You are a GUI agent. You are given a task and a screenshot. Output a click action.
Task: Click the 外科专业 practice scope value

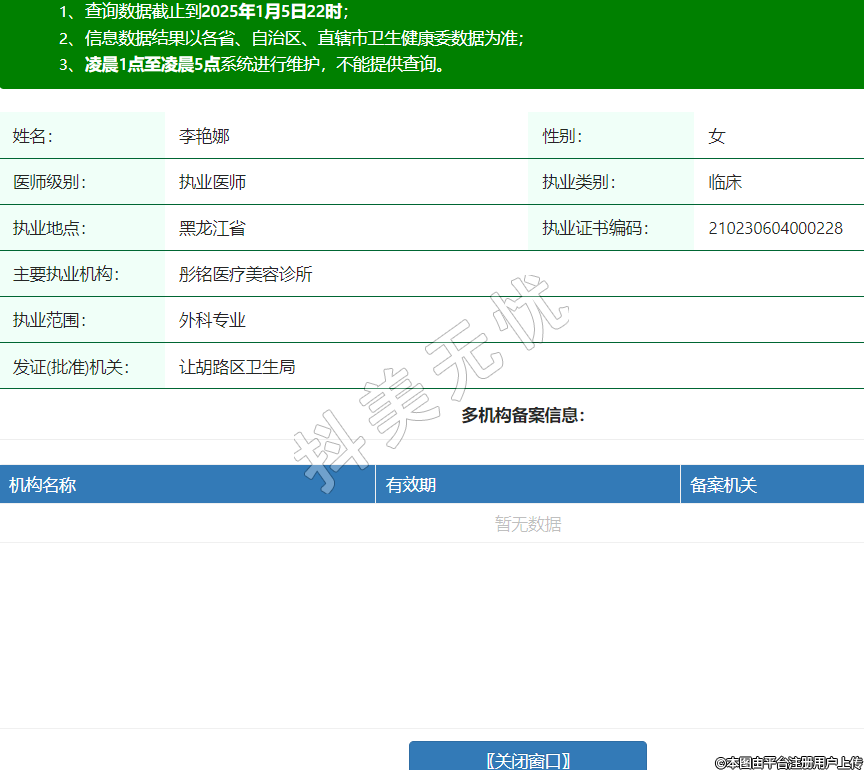point(212,320)
